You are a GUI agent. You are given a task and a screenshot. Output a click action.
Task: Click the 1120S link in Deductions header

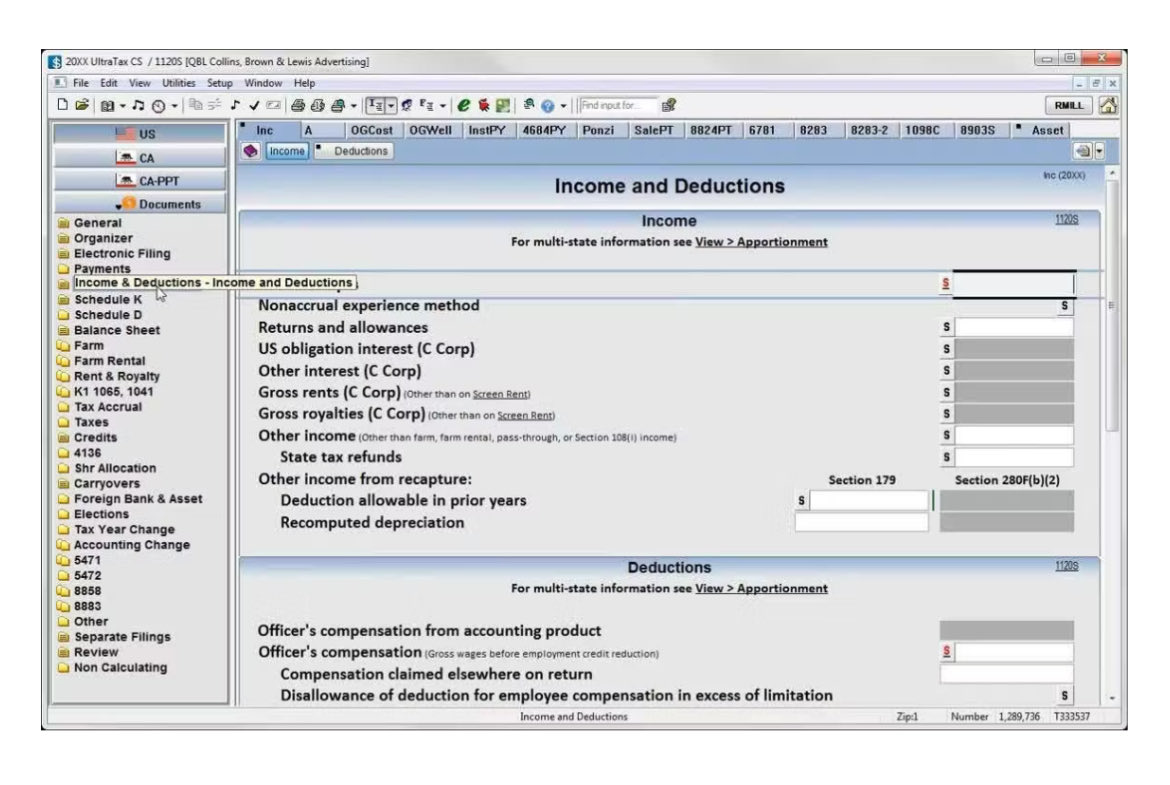[x=1066, y=566]
